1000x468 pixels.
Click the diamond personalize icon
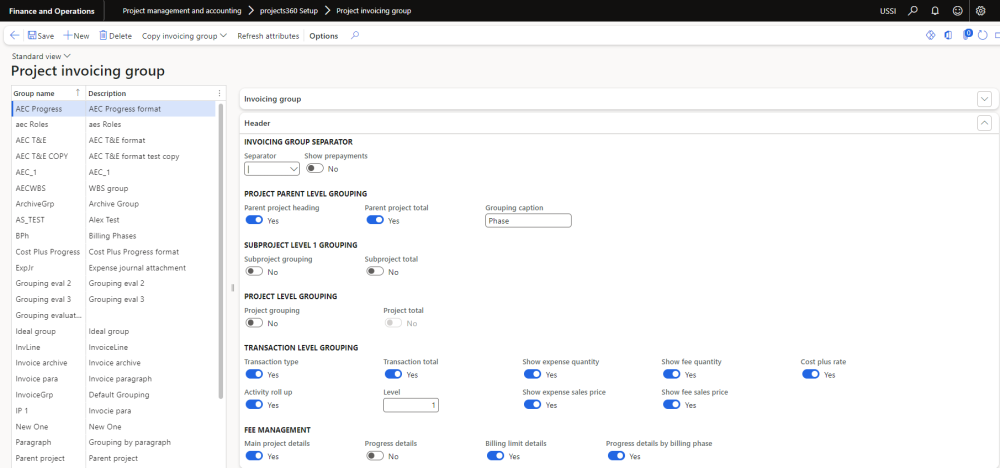[x=930, y=35]
